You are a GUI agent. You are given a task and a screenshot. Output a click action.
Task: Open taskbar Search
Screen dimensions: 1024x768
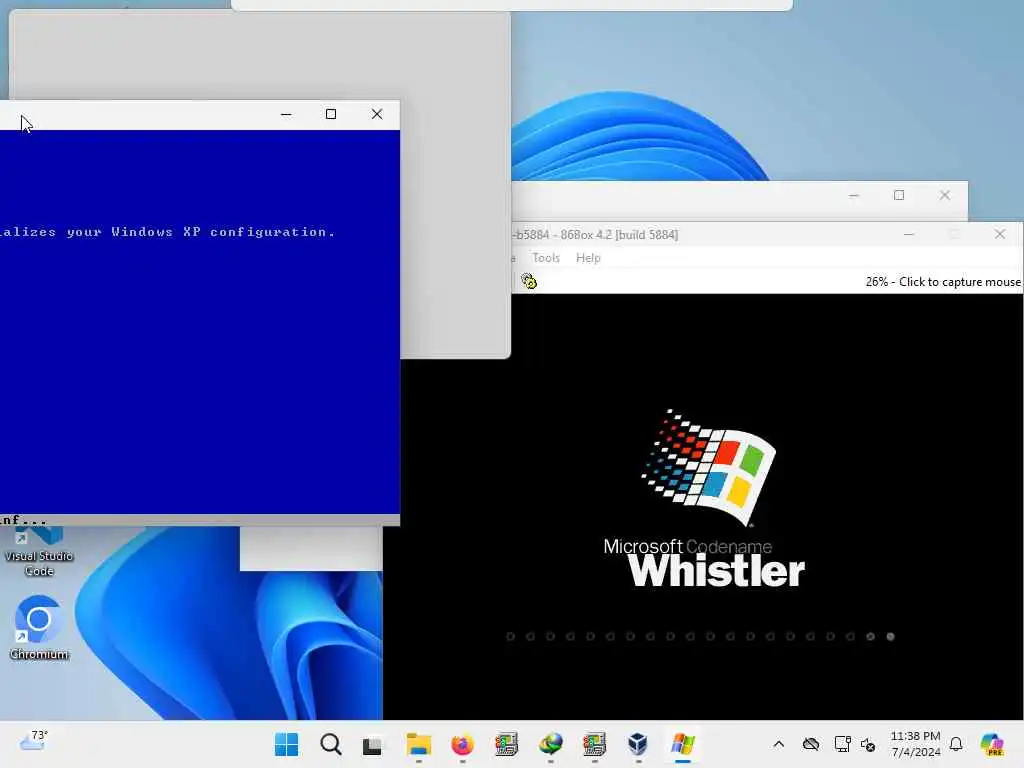point(330,744)
